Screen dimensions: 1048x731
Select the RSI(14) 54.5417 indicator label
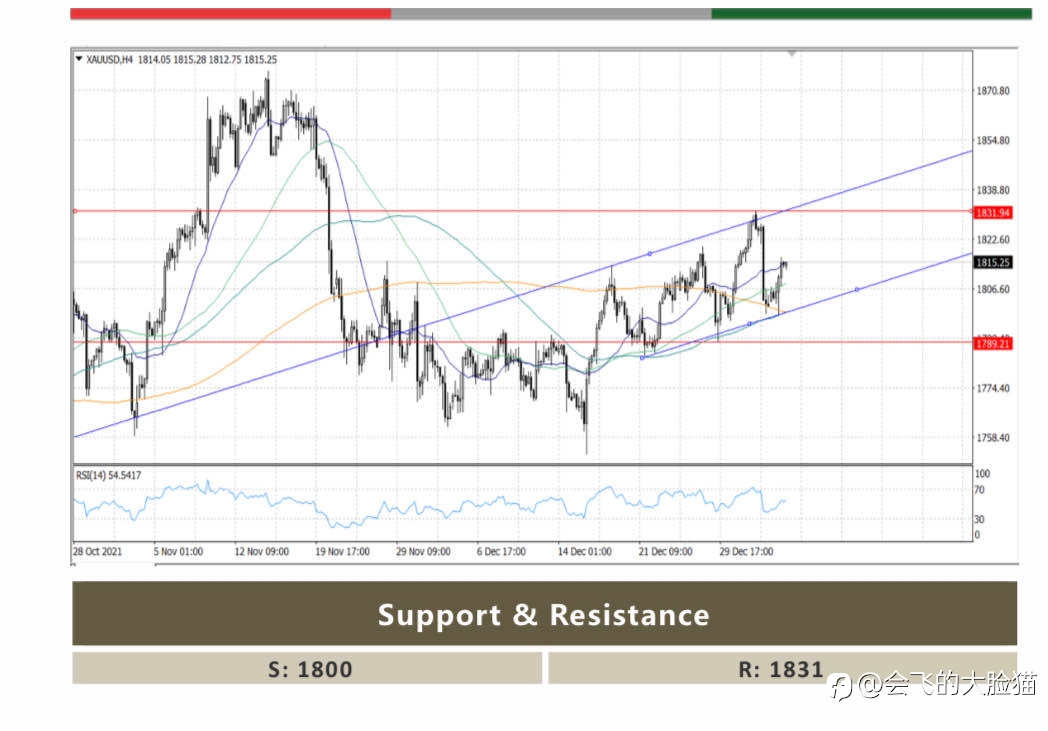tap(108, 475)
